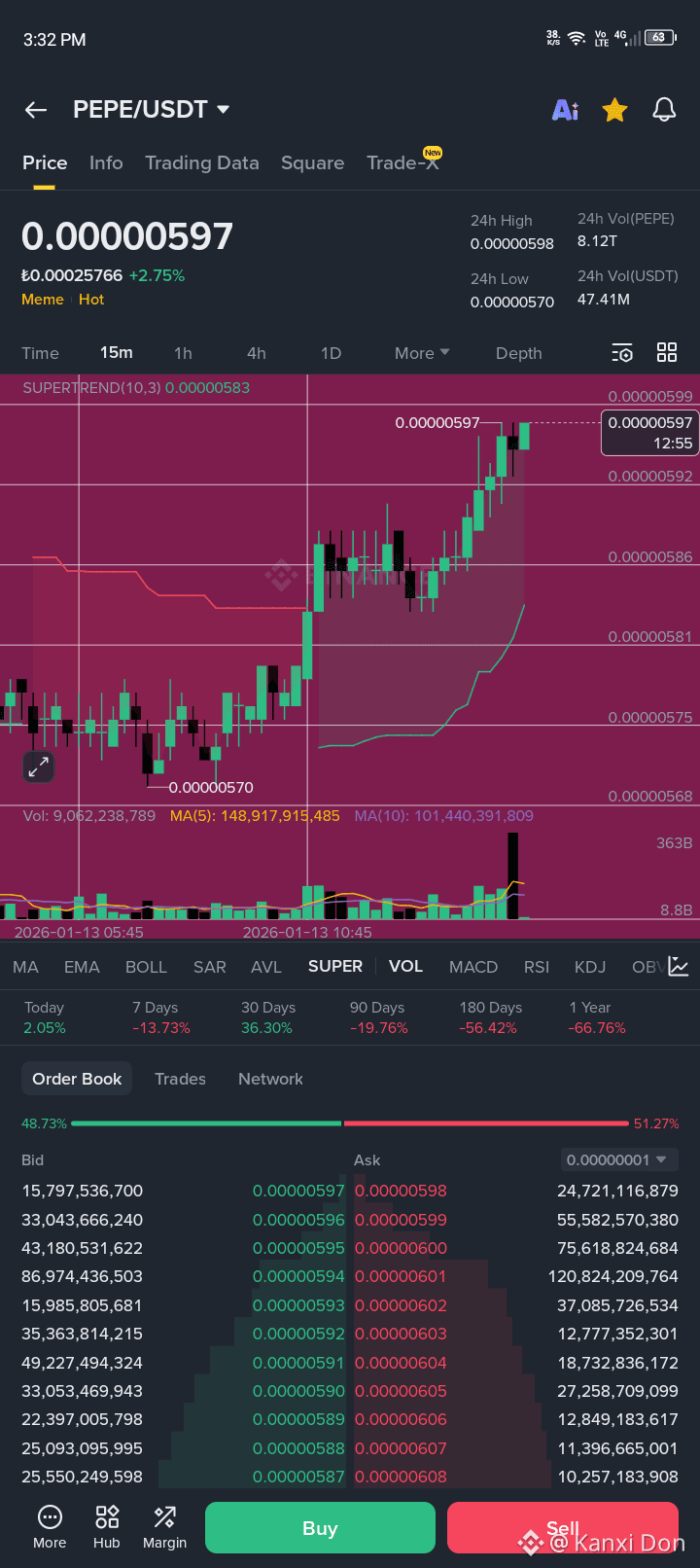Expand the More timeframe dropdown
Image resolution: width=700 pixels, height=1568 pixels.
point(422,353)
